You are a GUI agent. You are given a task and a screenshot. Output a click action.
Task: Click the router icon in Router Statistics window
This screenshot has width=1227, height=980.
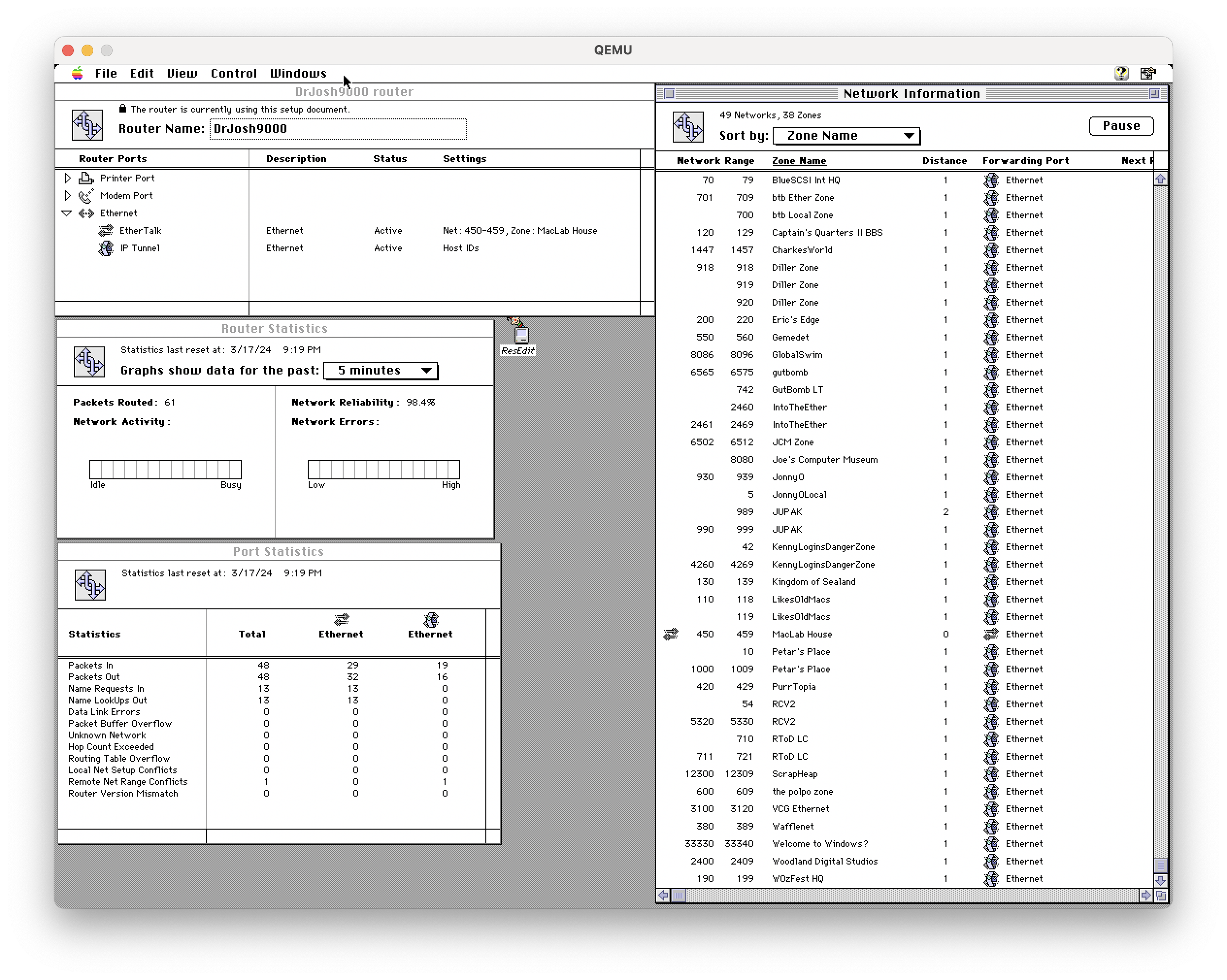click(x=89, y=362)
